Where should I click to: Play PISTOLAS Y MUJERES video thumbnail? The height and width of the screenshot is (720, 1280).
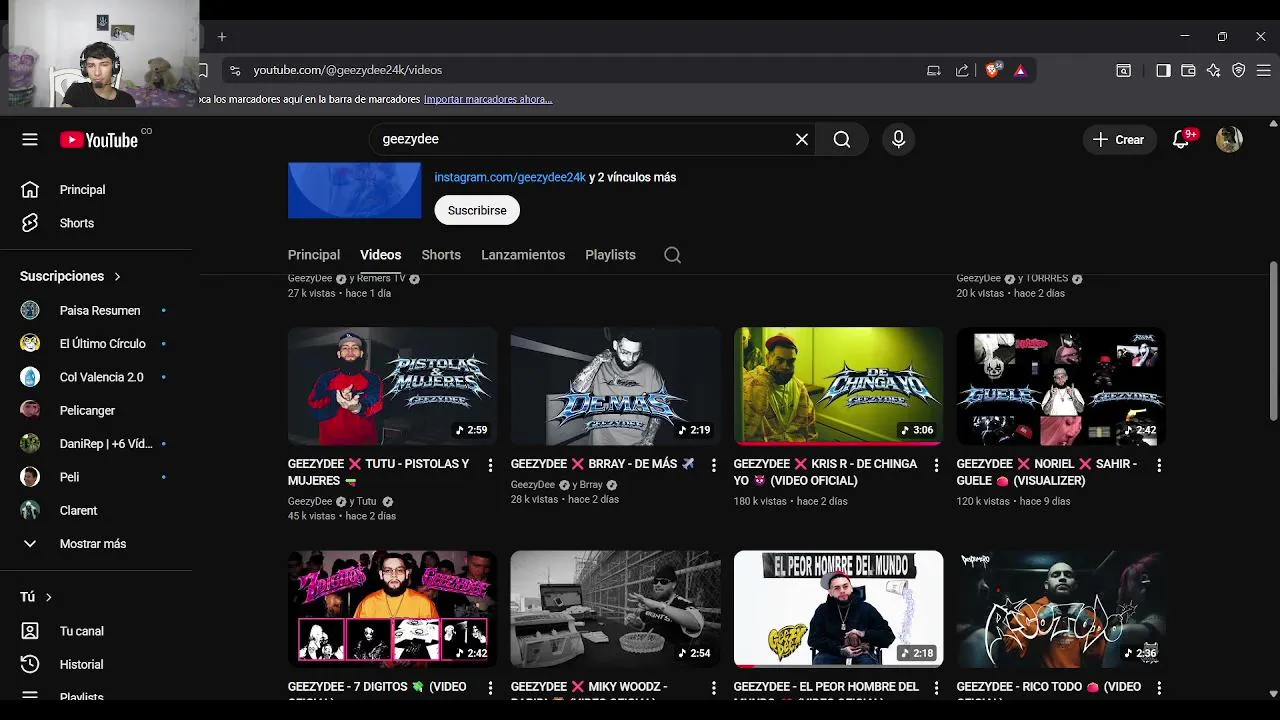click(x=392, y=386)
